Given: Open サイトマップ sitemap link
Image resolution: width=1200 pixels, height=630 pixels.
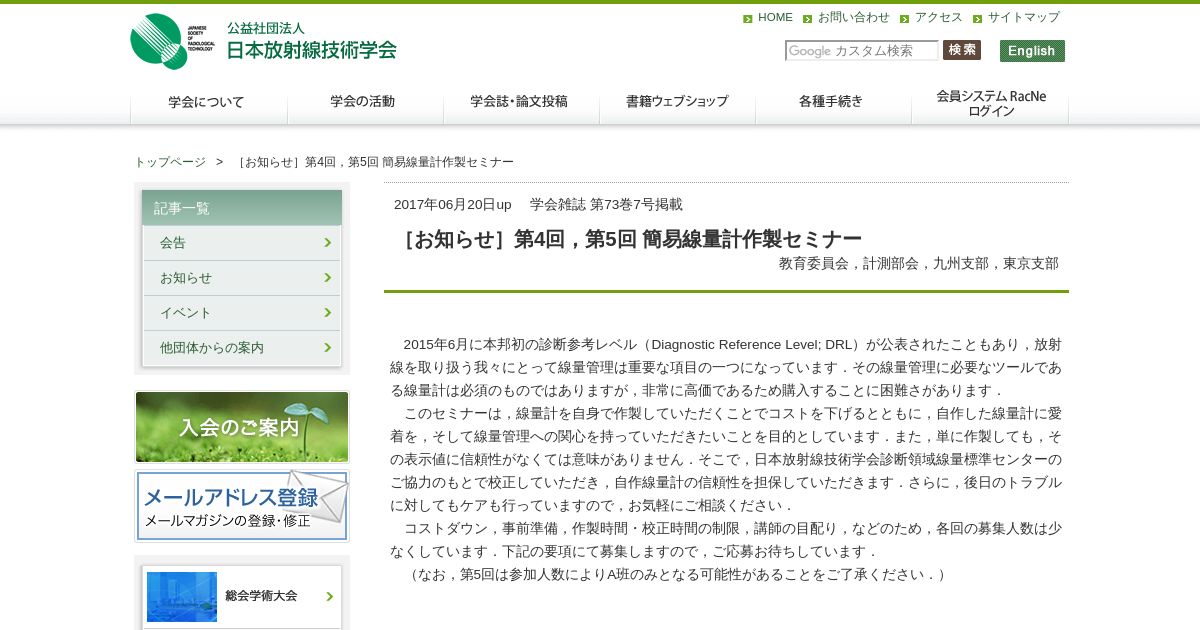Looking at the screenshot, I should point(1024,18).
